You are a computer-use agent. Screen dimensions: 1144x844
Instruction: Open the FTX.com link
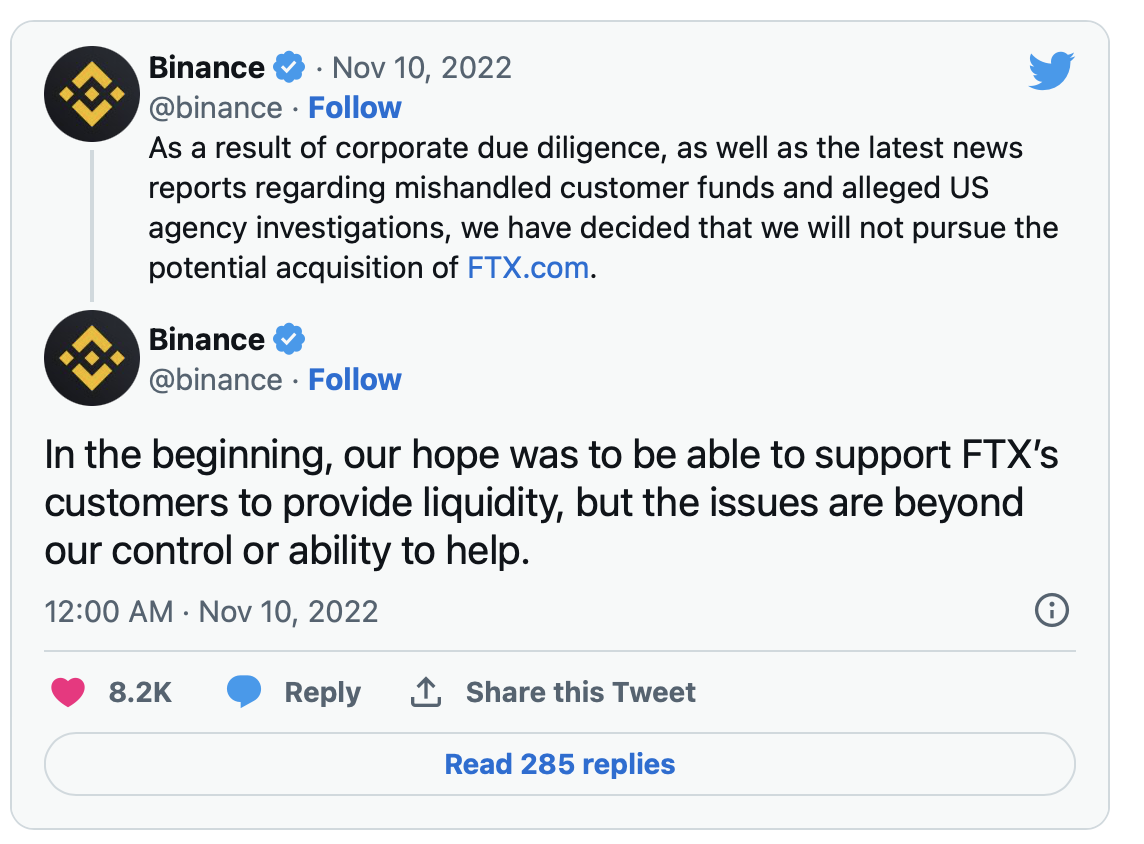tap(528, 268)
